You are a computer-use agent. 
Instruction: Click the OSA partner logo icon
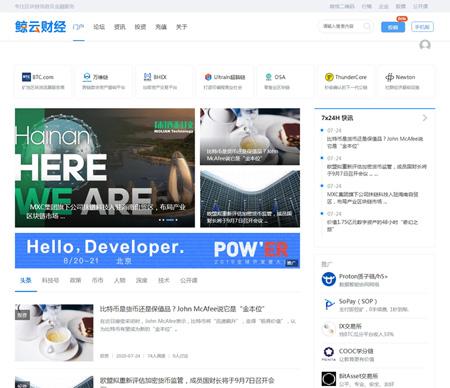point(268,77)
